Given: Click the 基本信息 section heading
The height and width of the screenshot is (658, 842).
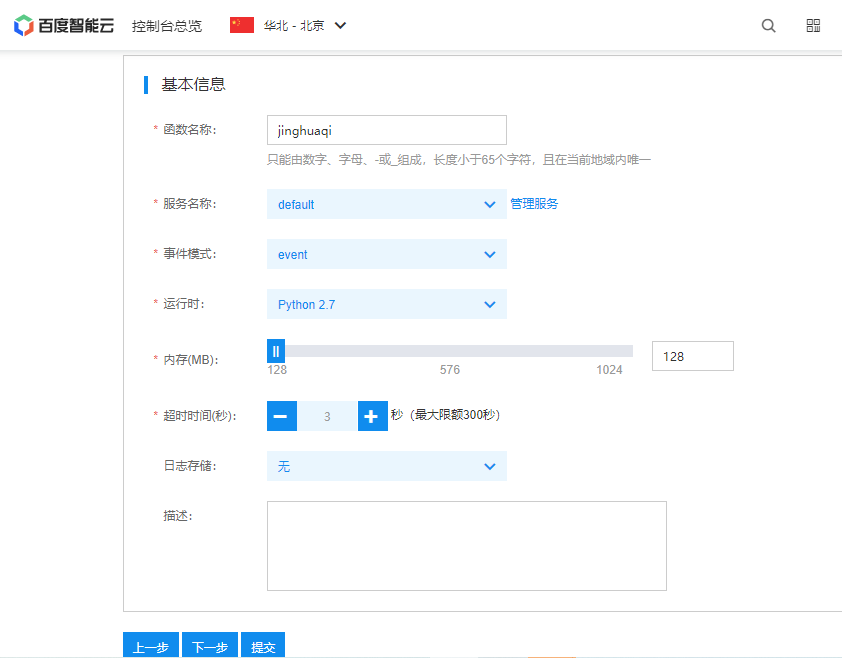Looking at the screenshot, I should [x=193, y=84].
